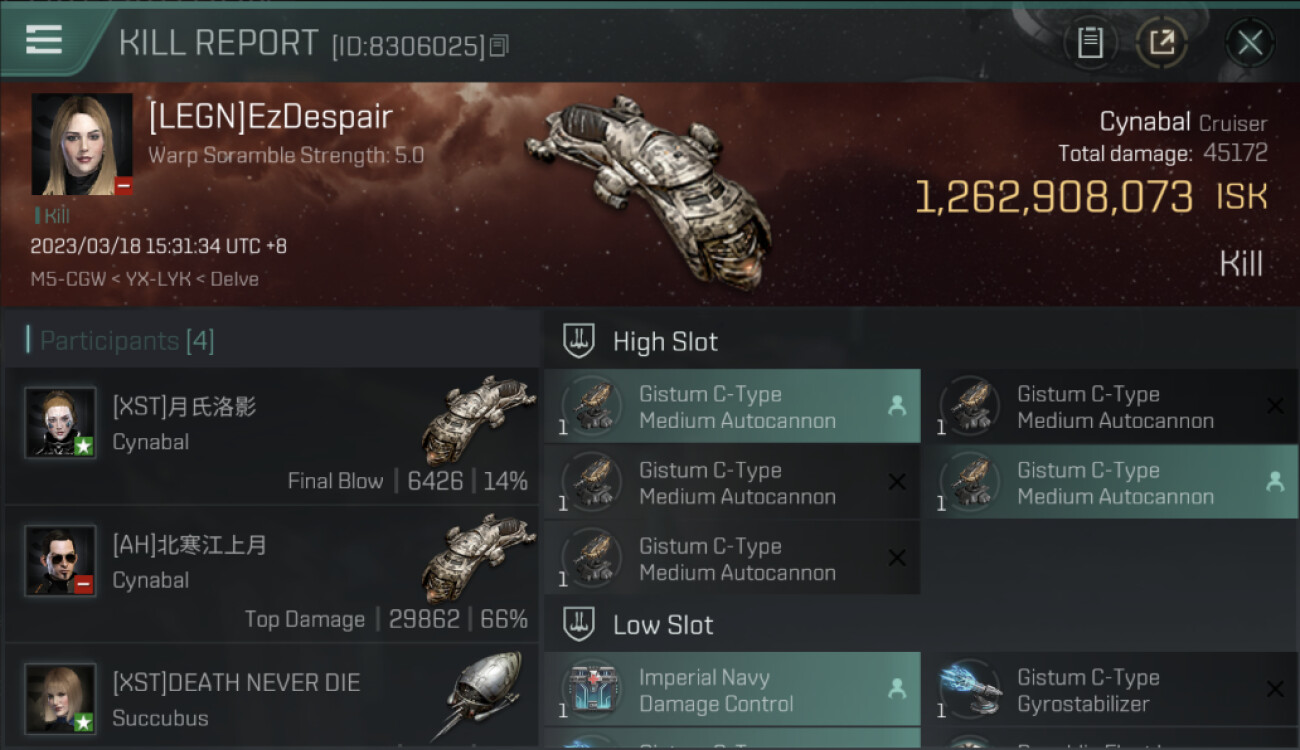Select participant 月氏洛影 portrait
The image size is (1300, 750).
point(61,423)
